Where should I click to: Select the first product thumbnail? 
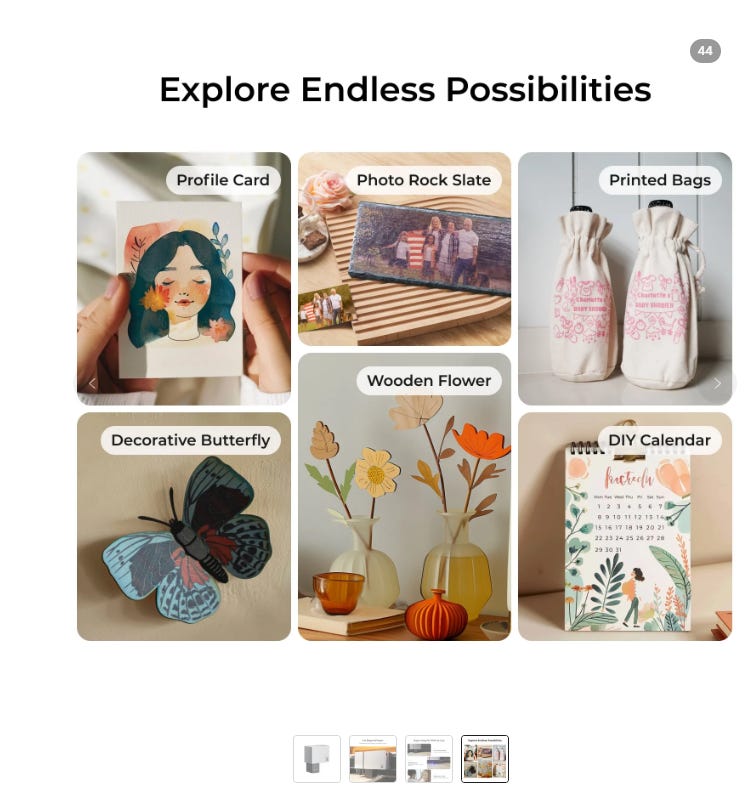317,759
